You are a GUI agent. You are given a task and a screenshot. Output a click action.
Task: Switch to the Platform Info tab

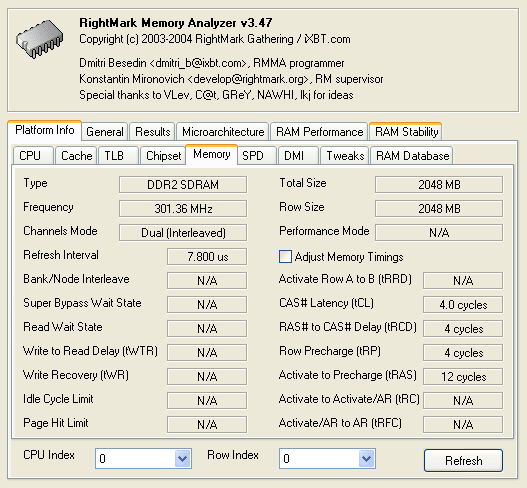(45, 130)
